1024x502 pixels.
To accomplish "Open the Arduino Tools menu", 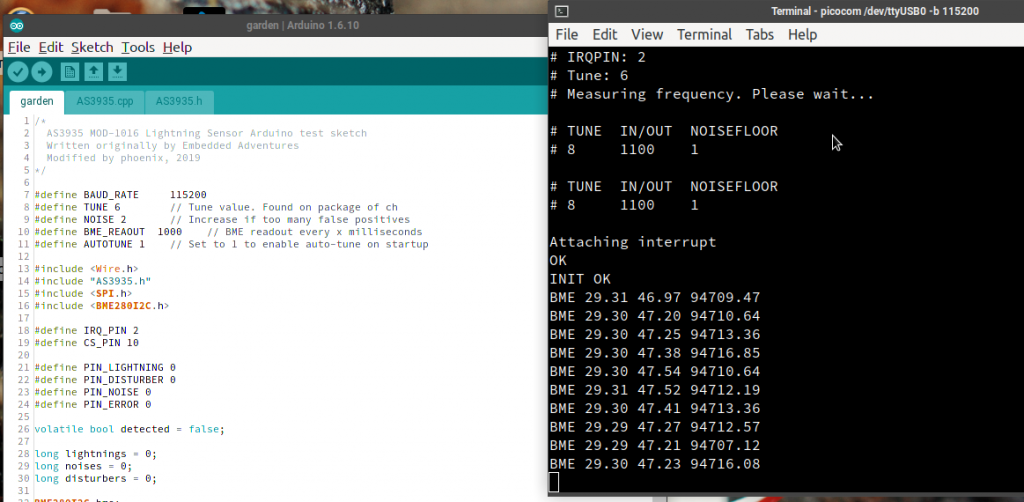I will pos(138,47).
